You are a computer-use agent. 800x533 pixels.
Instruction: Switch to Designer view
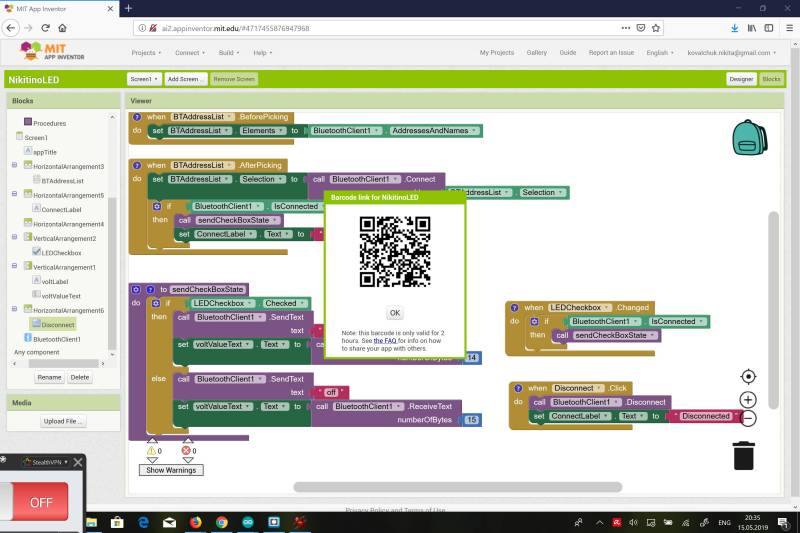click(x=741, y=79)
